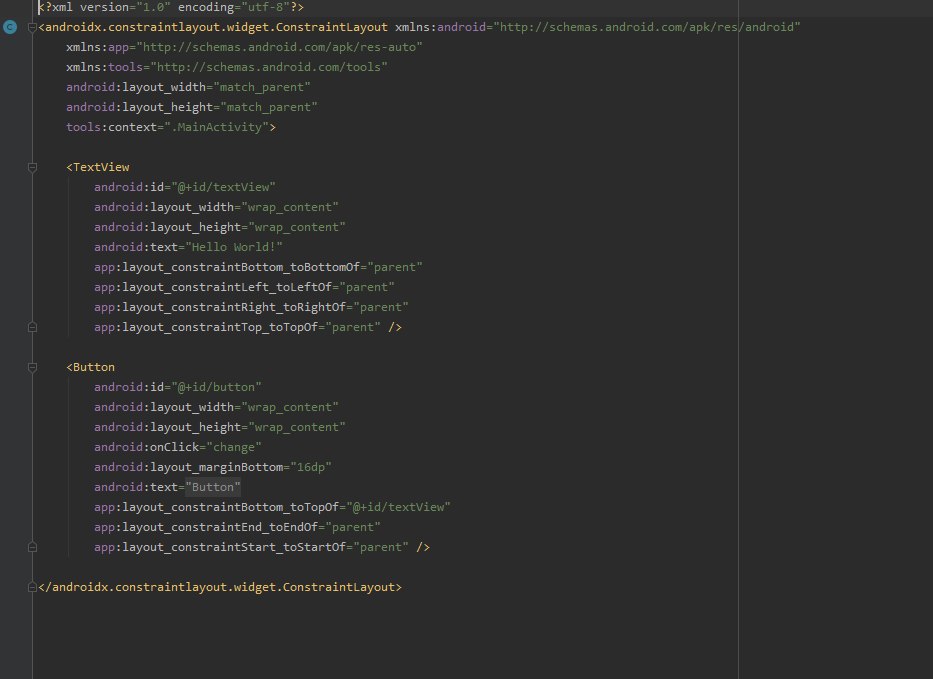This screenshot has height=679, width=933.
Task: Click the android:onClick "change" value
Action: [x=234, y=447]
